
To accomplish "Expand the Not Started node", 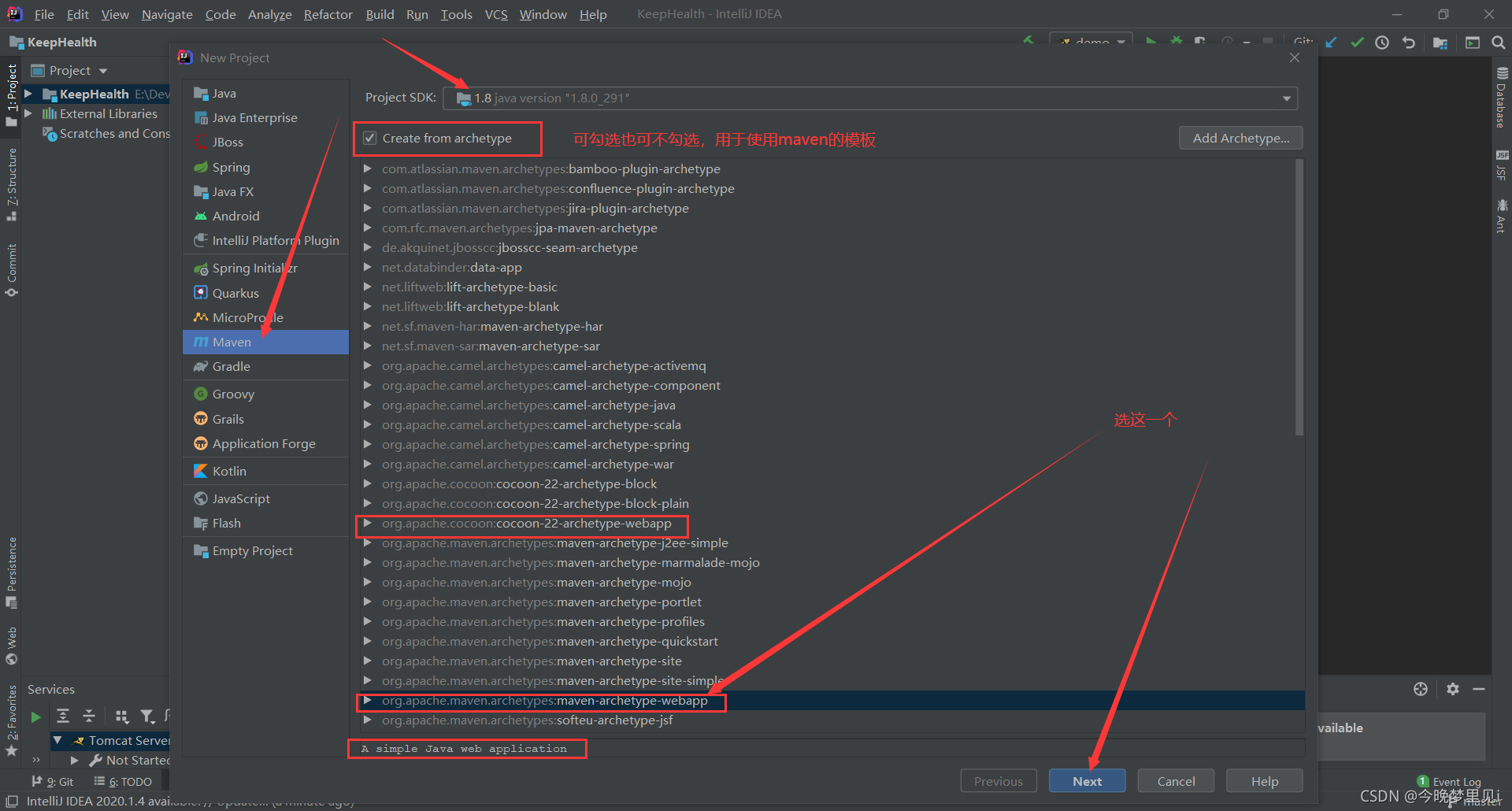I will coord(75,760).
